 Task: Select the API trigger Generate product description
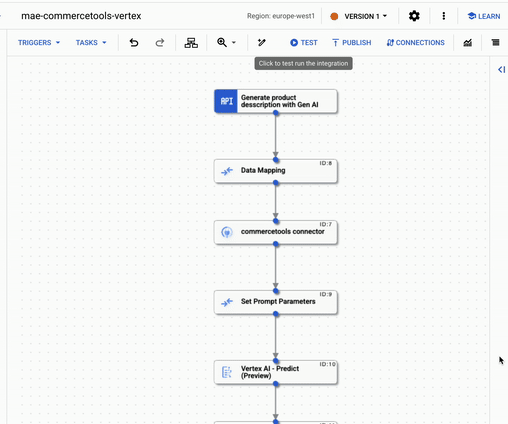coord(276,101)
